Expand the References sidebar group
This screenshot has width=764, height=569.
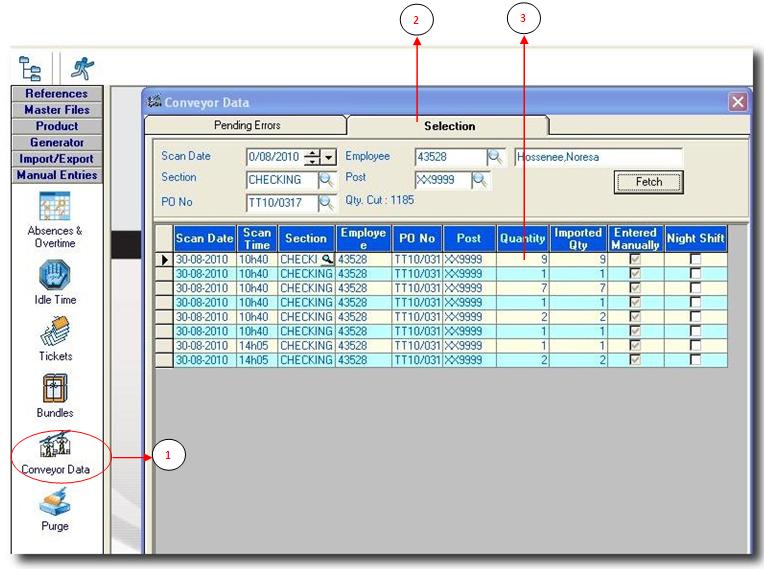[x=56, y=94]
